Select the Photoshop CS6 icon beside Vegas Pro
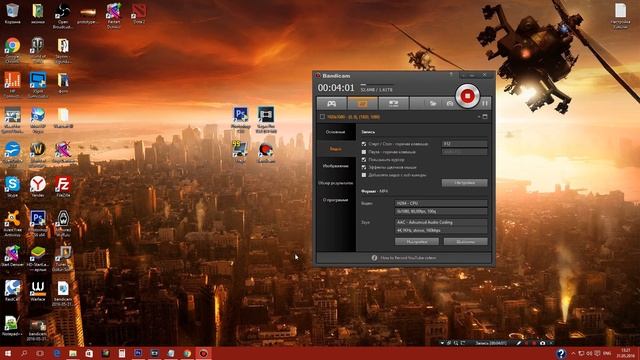640x360 pixels. pyautogui.click(x=240, y=120)
